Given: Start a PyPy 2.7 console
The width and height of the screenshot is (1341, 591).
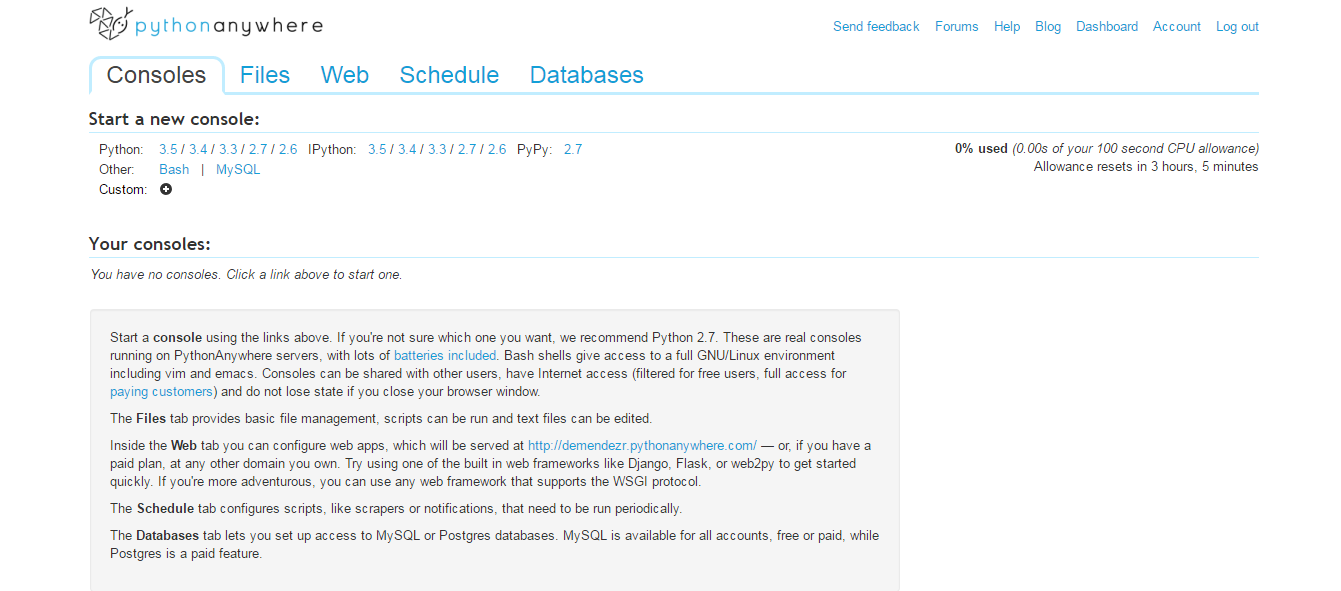Looking at the screenshot, I should coord(573,149).
